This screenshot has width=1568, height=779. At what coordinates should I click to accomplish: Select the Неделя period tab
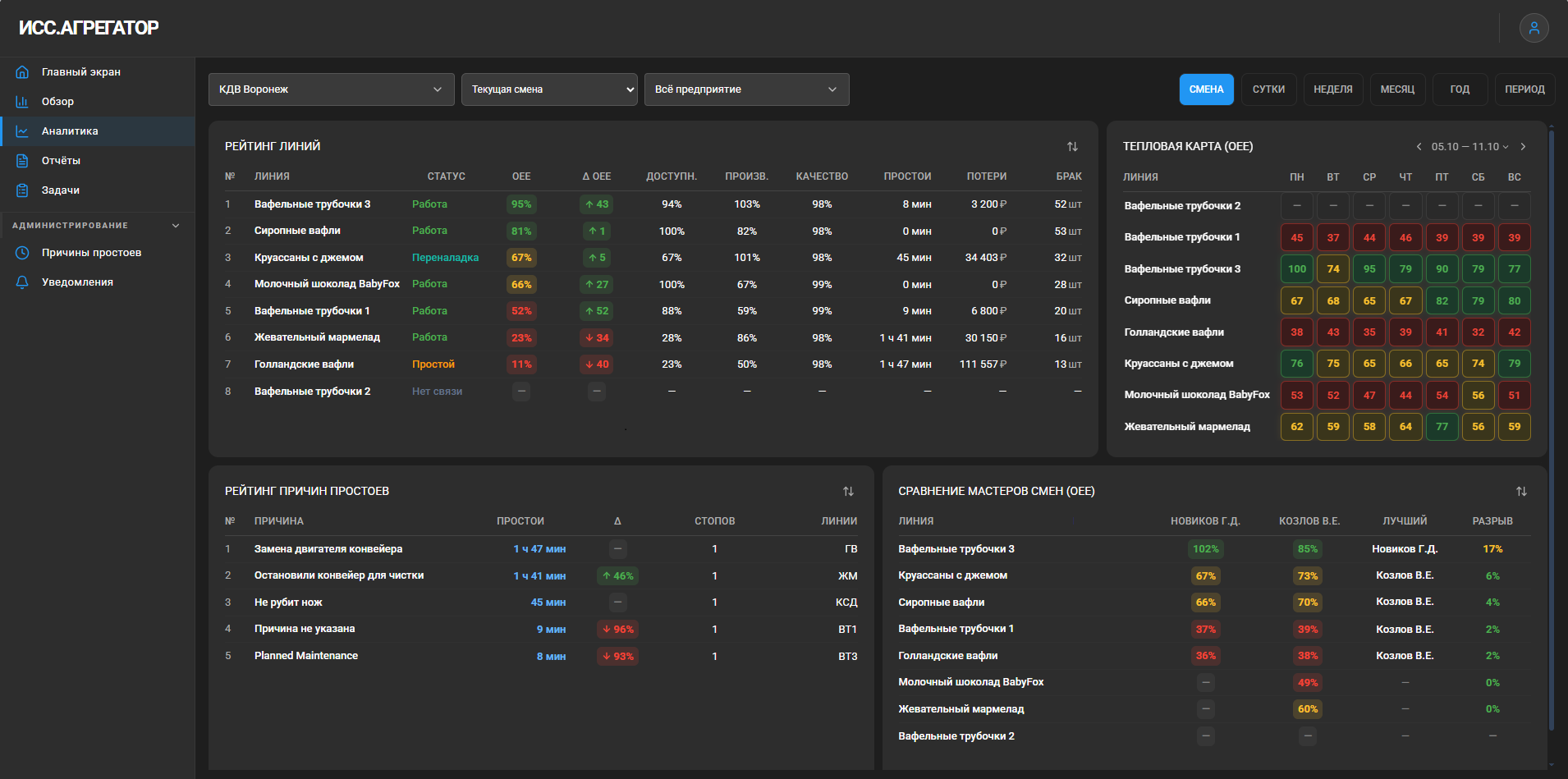(1333, 89)
